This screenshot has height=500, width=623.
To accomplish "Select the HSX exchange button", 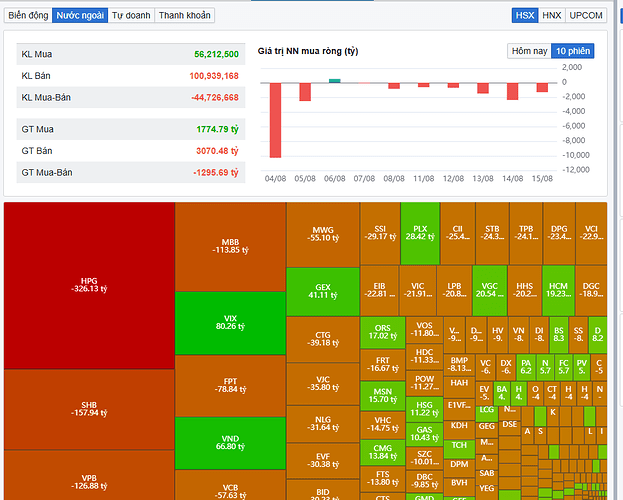I will (525, 16).
